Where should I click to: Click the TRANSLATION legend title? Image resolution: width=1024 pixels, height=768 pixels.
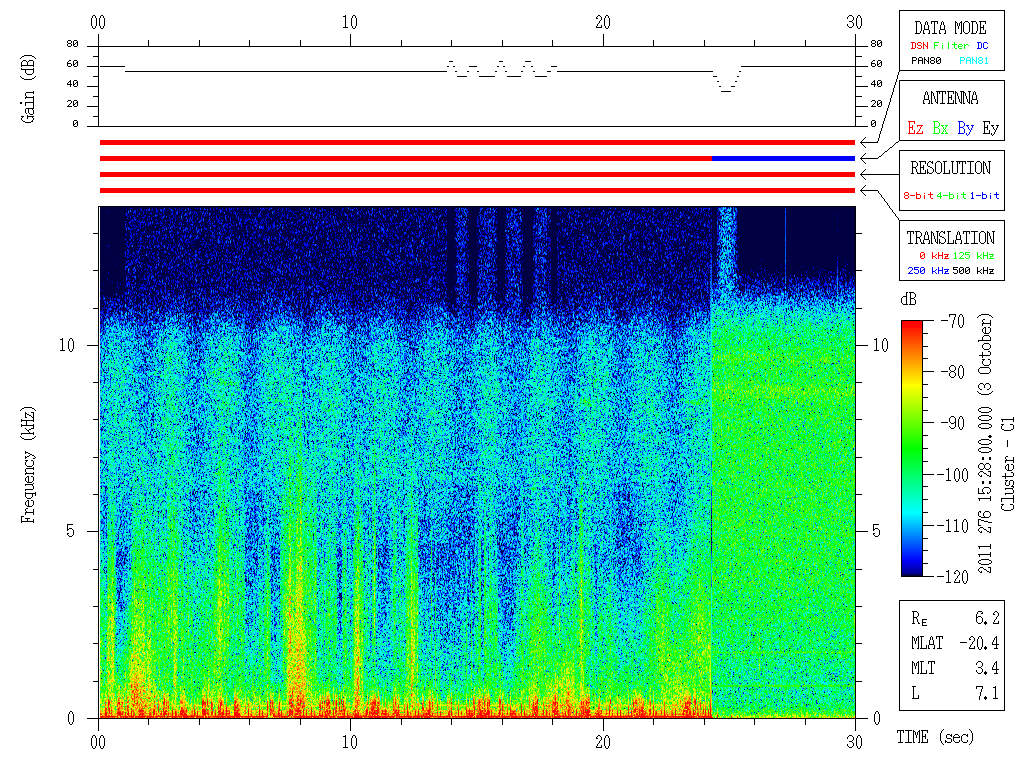coord(950,238)
